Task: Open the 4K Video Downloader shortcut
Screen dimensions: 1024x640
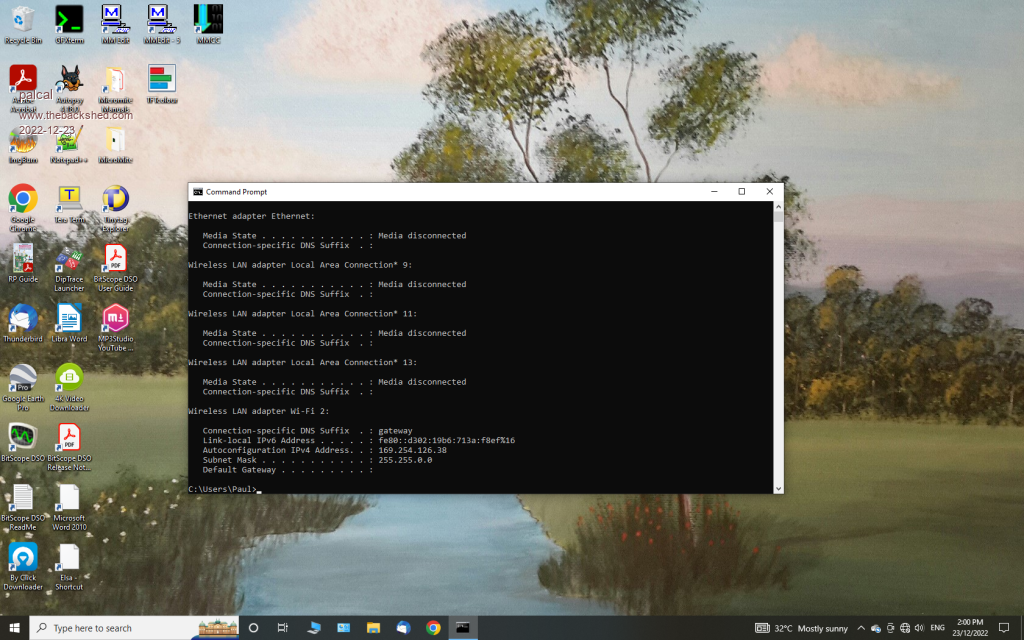Action: pos(69,378)
